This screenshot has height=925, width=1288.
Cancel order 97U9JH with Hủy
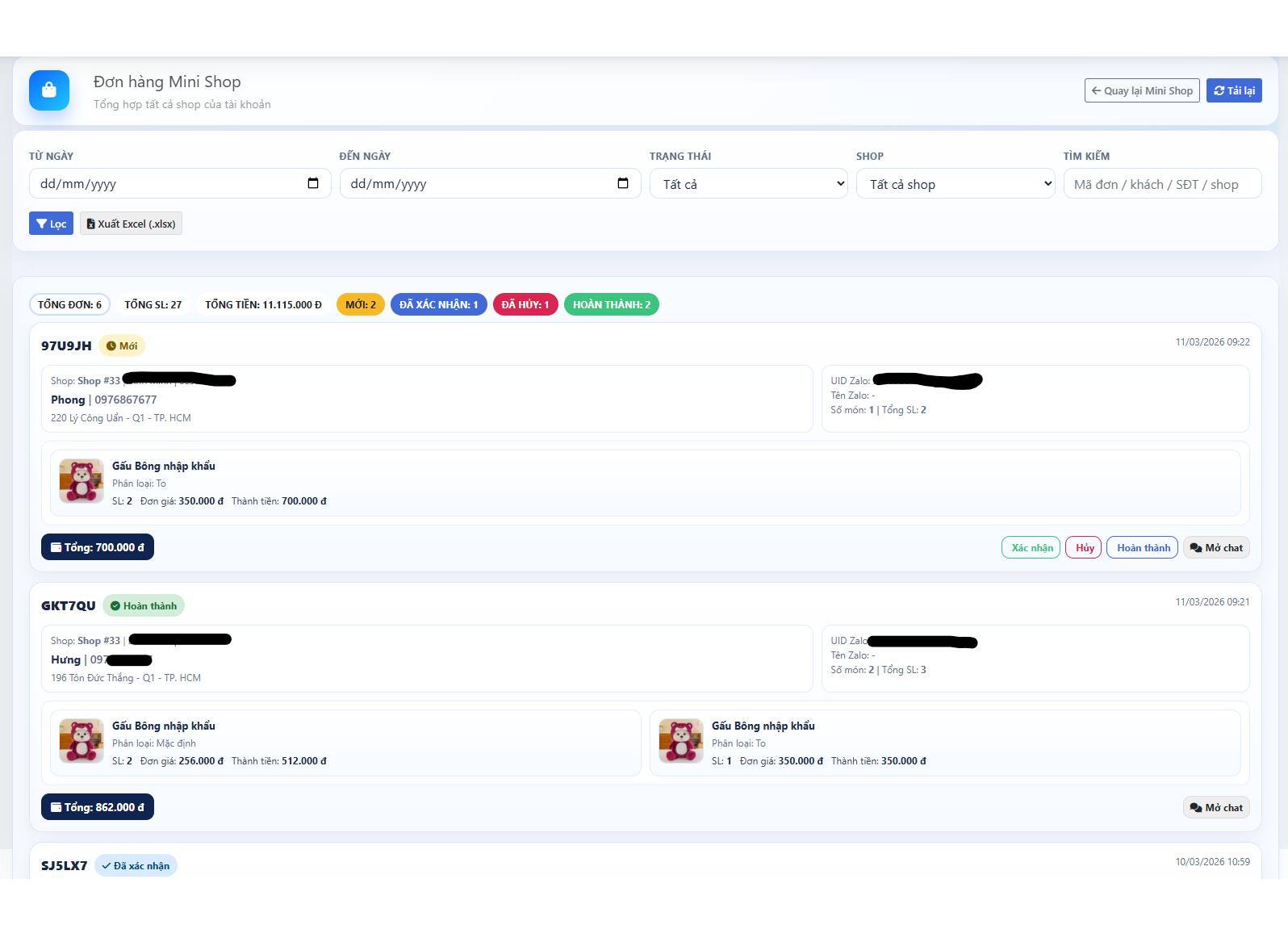(x=1084, y=548)
